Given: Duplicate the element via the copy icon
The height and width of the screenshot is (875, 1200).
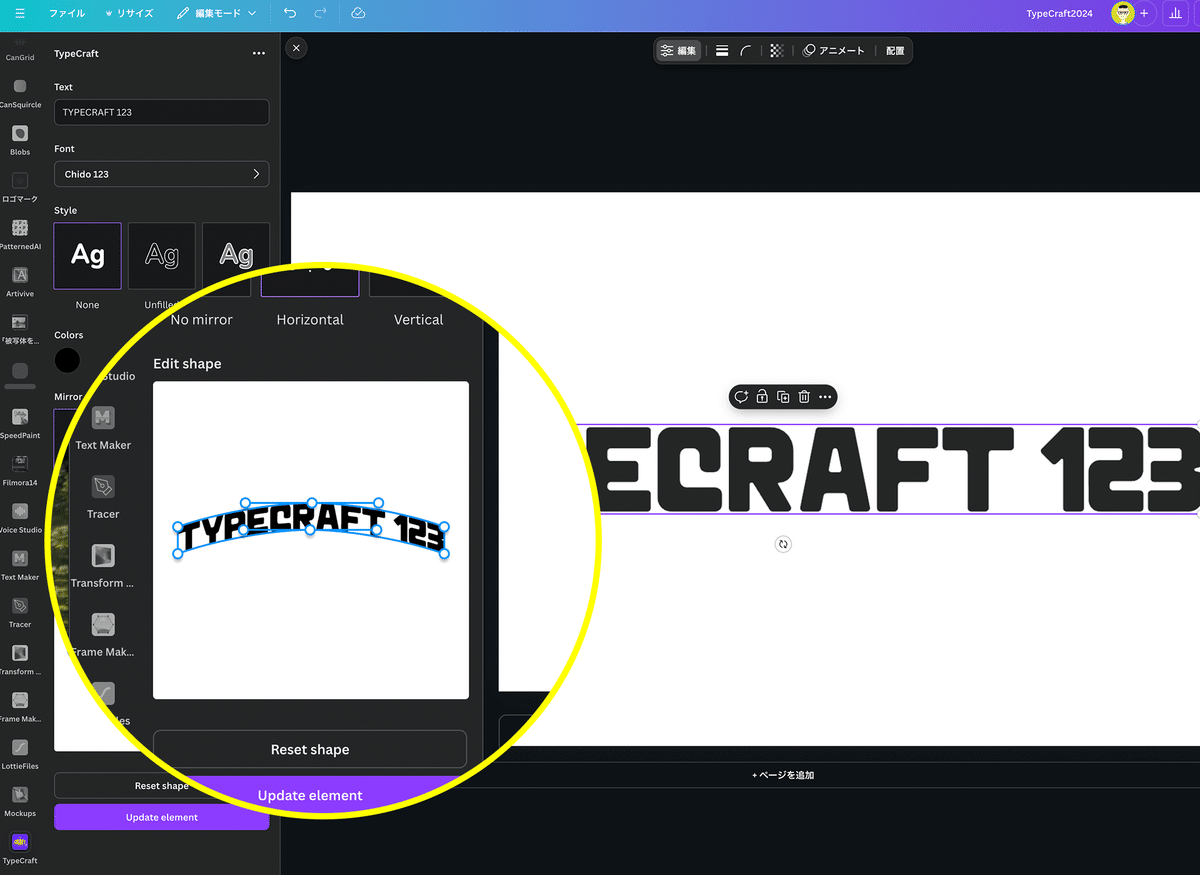Looking at the screenshot, I should (783, 396).
